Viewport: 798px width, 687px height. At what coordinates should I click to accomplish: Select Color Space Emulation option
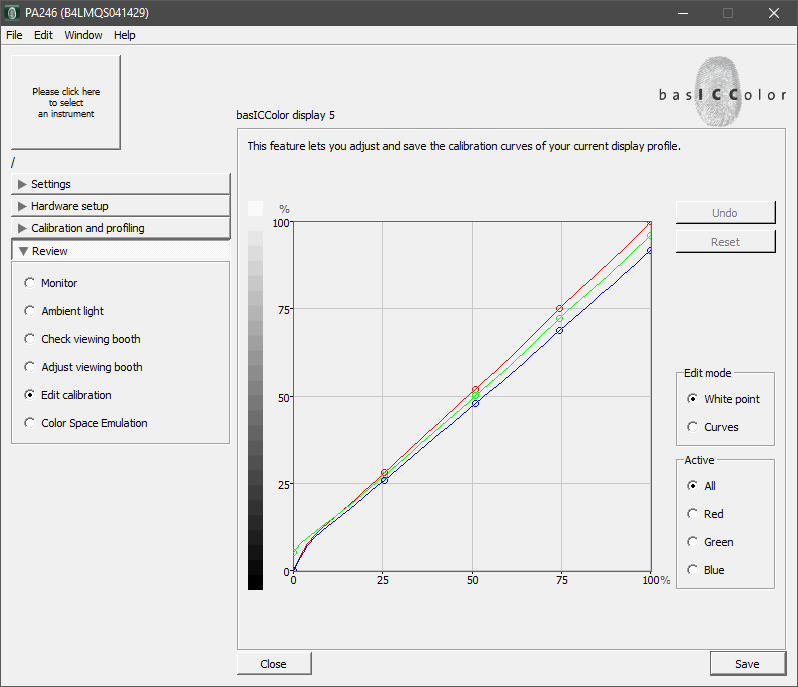[x=30, y=423]
